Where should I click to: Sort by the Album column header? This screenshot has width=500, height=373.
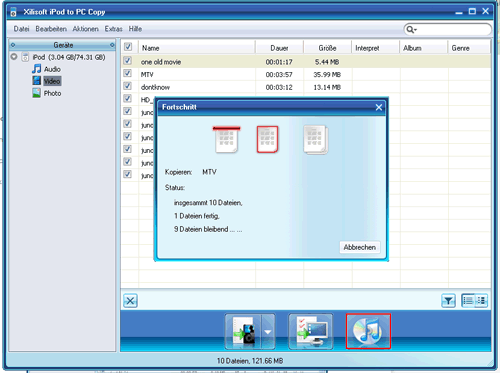pyautogui.click(x=423, y=48)
